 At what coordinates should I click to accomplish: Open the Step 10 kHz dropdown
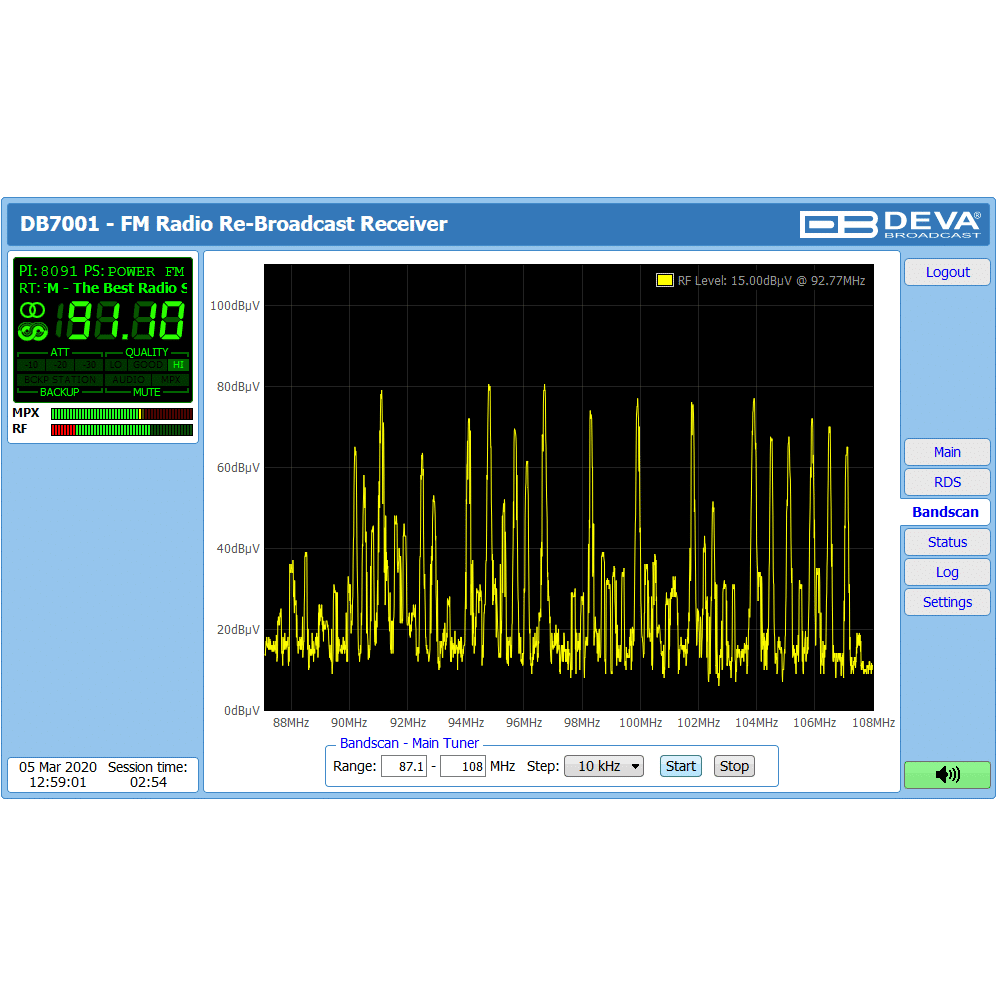pyautogui.click(x=603, y=766)
